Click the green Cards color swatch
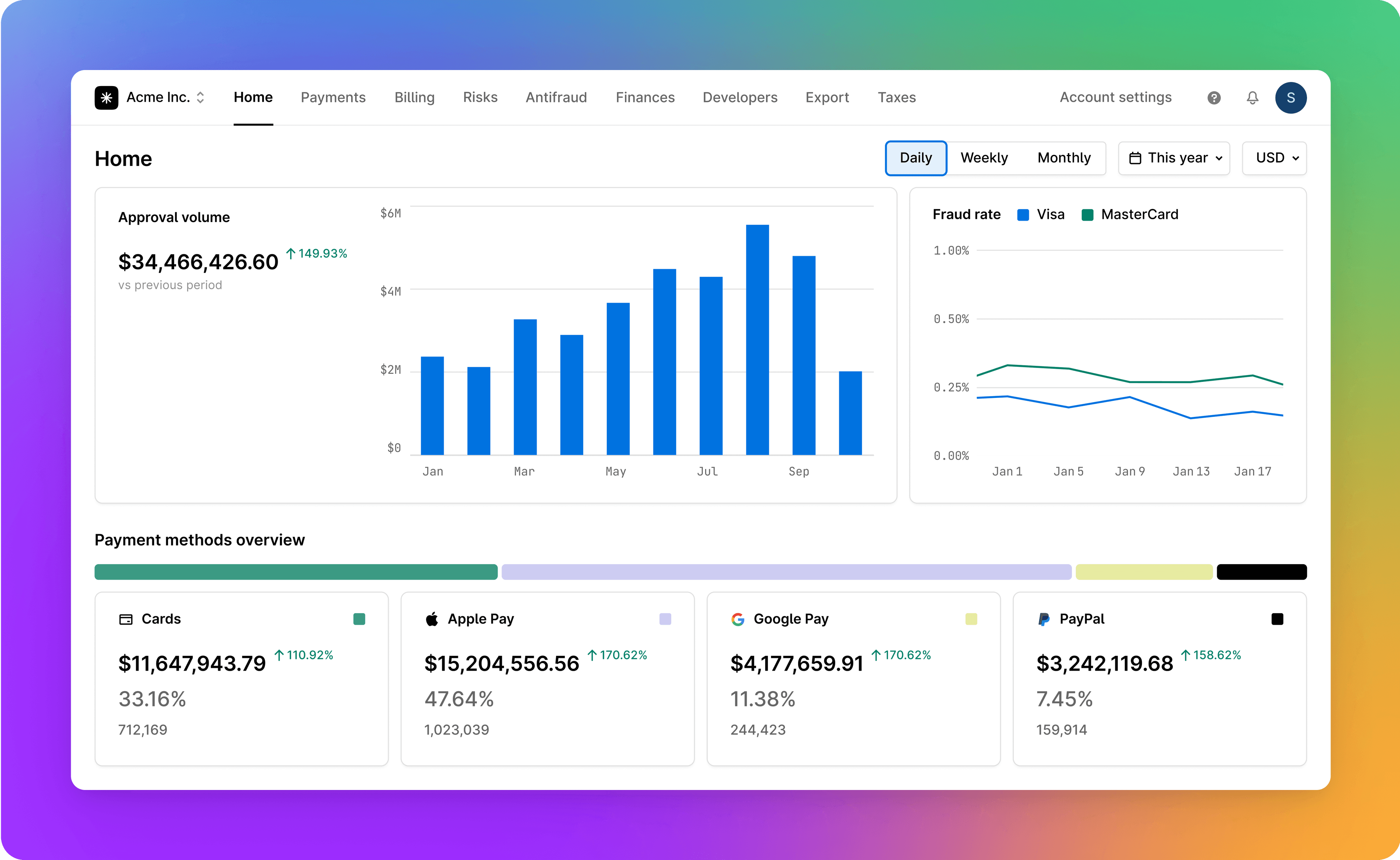This screenshot has width=1400, height=860. pos(359,619)
